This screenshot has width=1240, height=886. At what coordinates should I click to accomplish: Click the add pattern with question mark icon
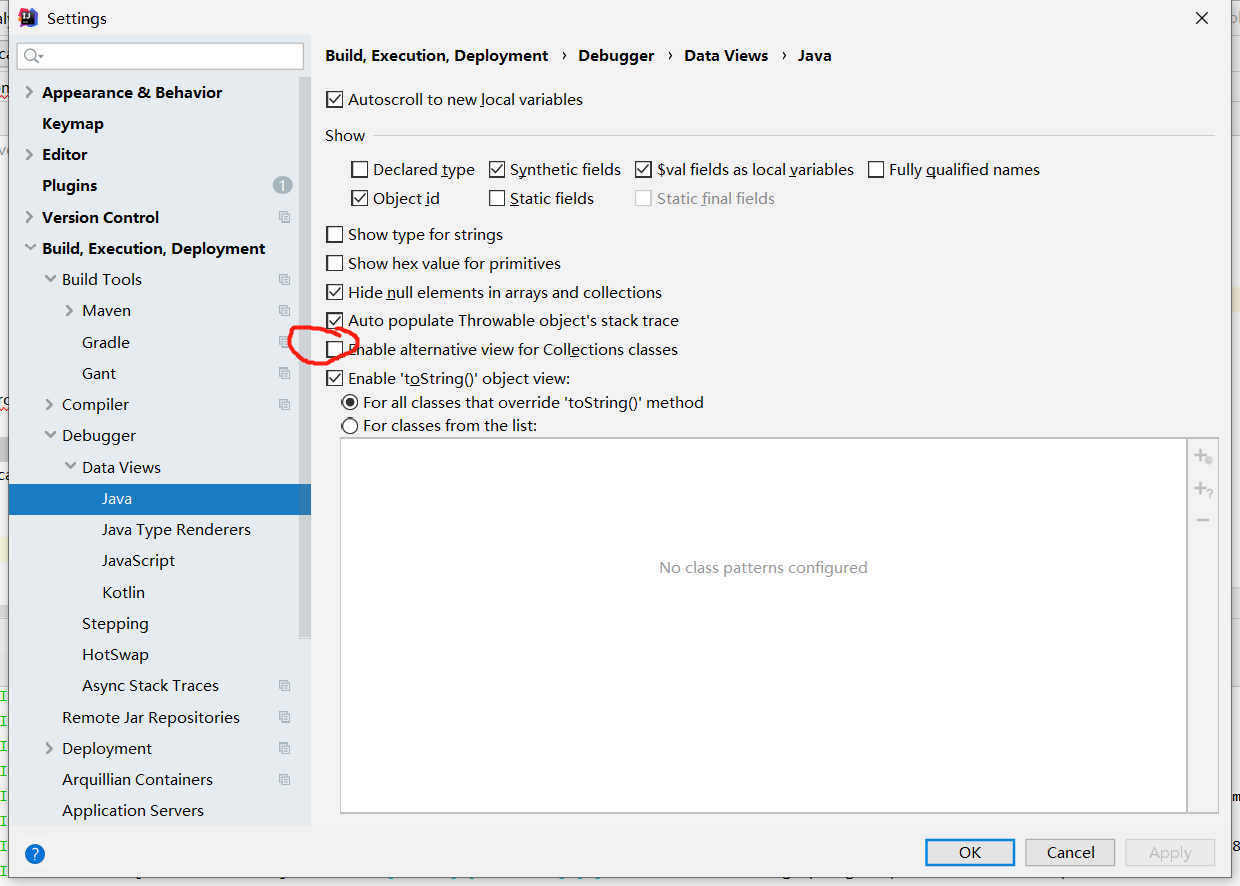click(1203, 489)
